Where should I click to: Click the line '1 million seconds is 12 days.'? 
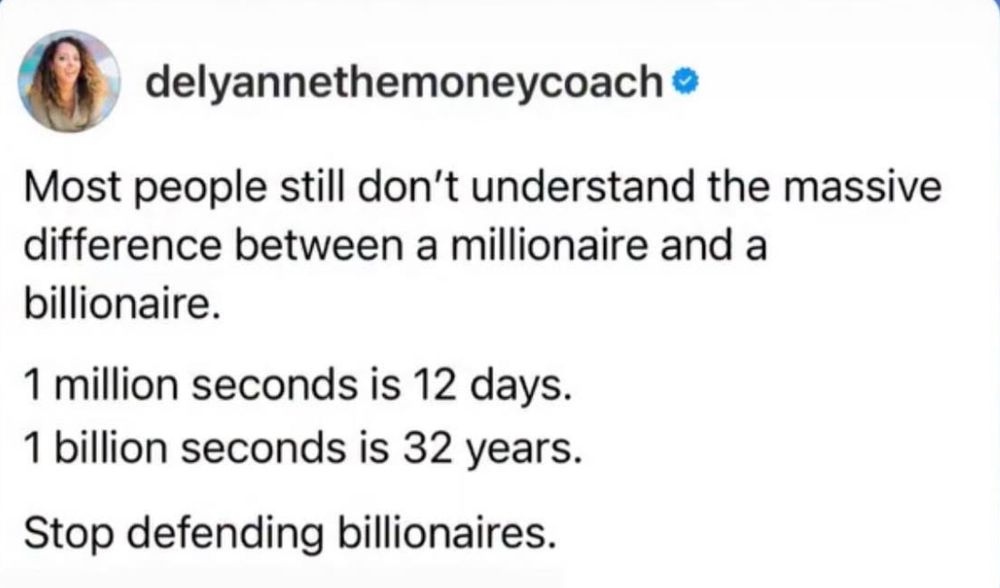[297, 386]
